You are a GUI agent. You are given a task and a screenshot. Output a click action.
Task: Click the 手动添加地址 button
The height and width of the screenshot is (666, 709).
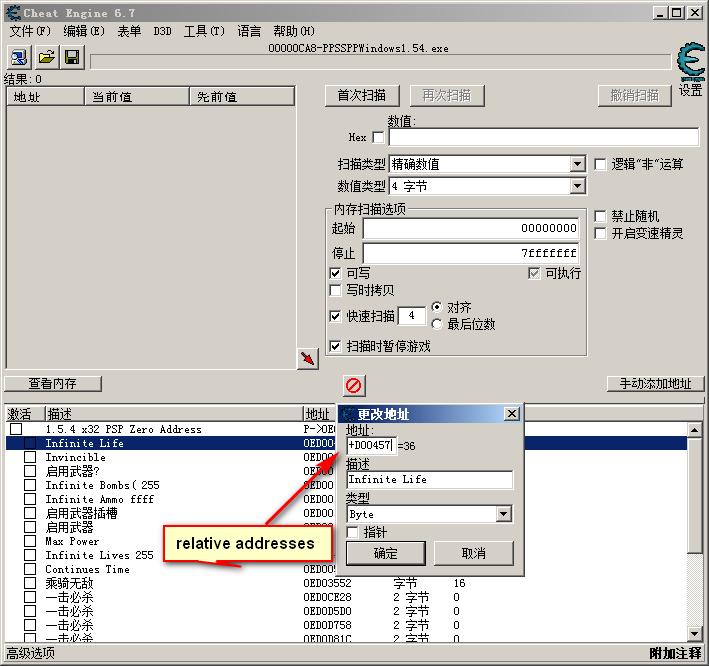[656, 384]
